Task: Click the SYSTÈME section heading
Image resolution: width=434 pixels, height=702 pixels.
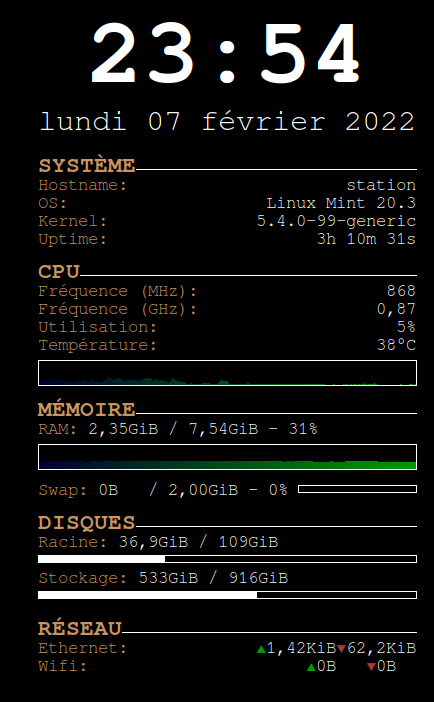Action: point(86,166)
